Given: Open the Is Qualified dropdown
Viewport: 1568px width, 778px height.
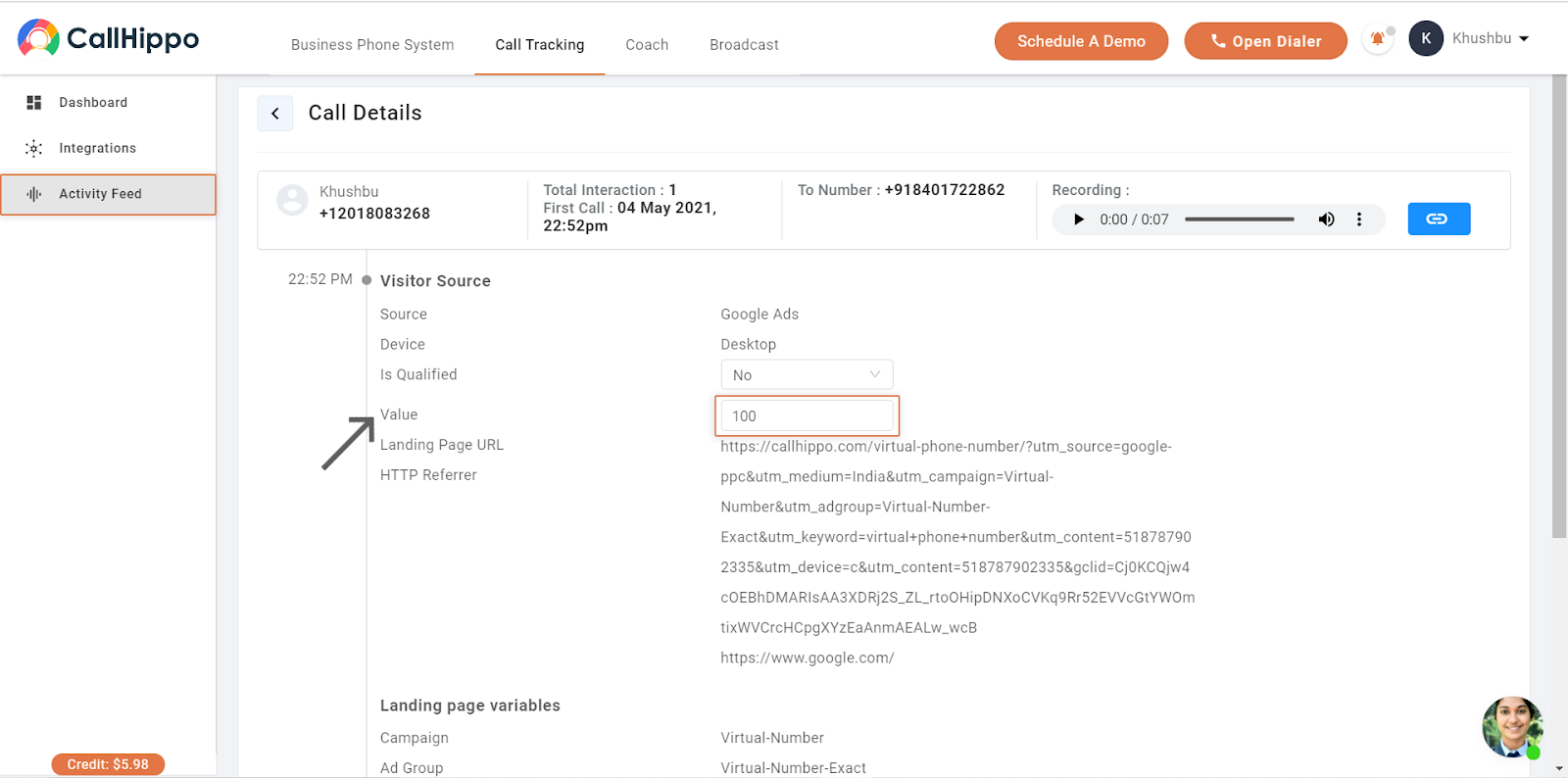Looking at the screenshot, I should tap(807, 374).
